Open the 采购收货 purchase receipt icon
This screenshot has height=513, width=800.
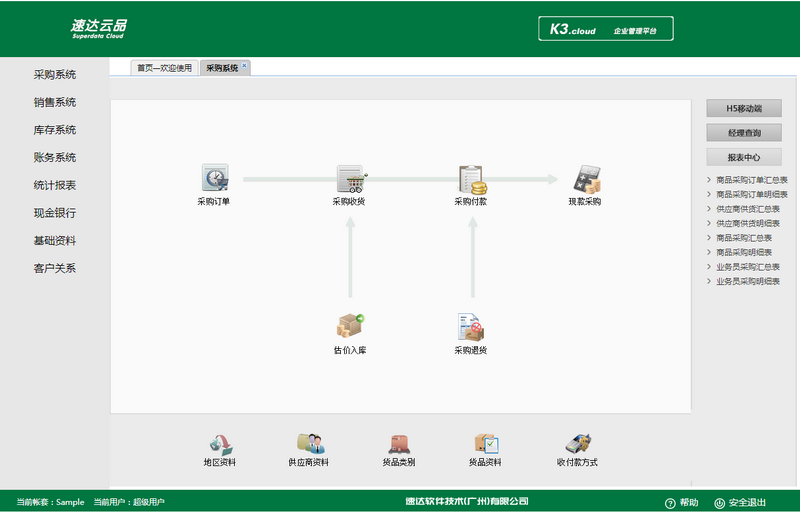point(349,179)
